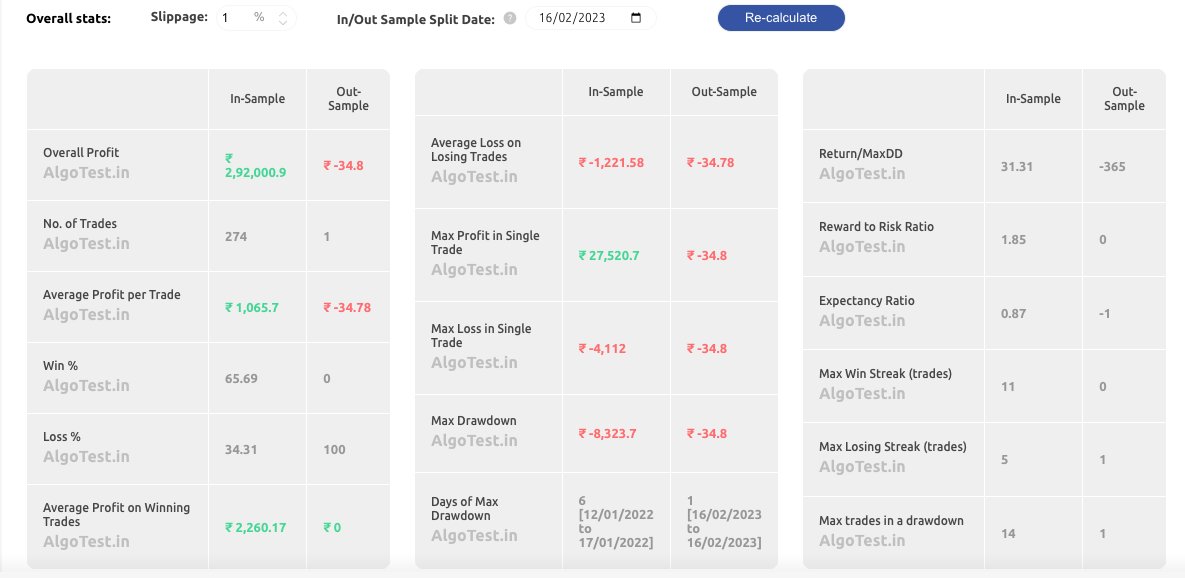Select in-sample drawdown dates 12/01/2022 to 17/01/2022
Screen dimensions: 1185x578
coord(616,521)
